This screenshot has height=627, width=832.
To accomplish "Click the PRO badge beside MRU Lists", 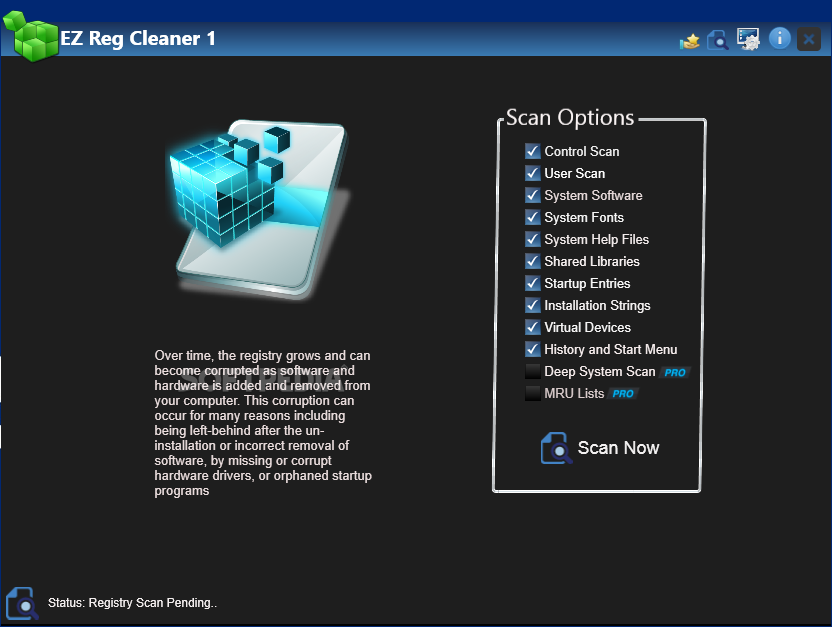I will click(x=623, y=394).
